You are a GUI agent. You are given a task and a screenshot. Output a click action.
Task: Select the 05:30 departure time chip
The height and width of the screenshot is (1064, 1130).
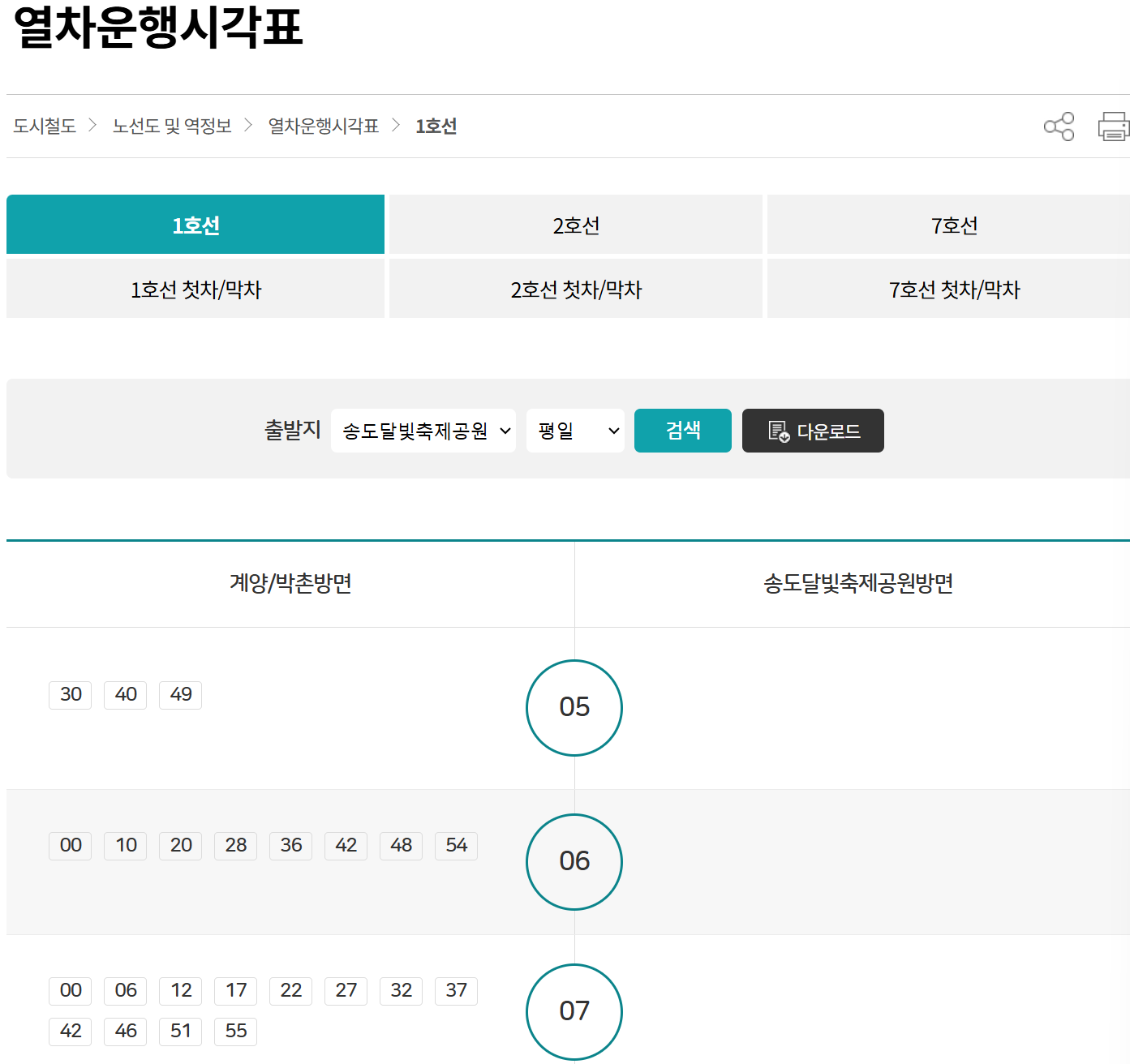[70, 694]
